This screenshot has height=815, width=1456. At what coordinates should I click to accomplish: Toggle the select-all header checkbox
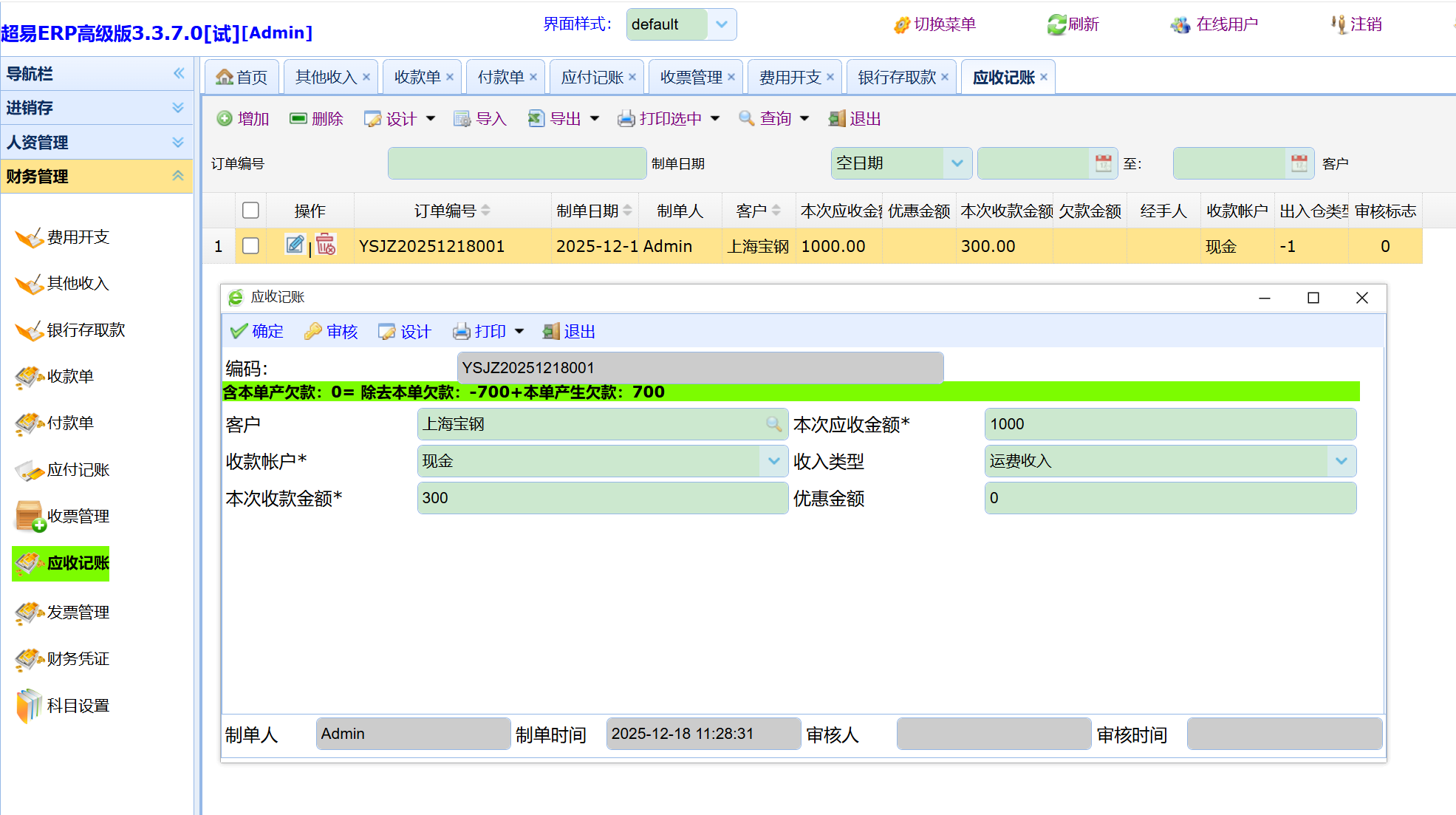250,211
